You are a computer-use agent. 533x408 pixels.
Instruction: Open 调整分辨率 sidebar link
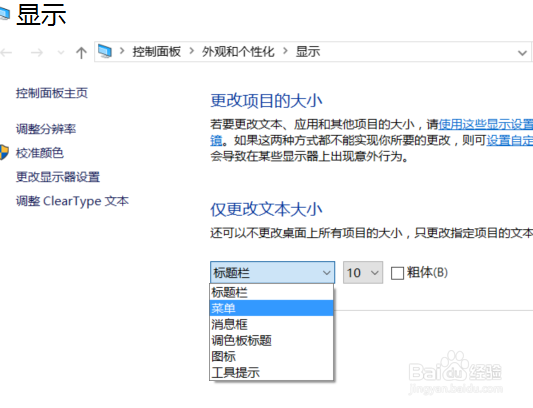tap(46, 129)
